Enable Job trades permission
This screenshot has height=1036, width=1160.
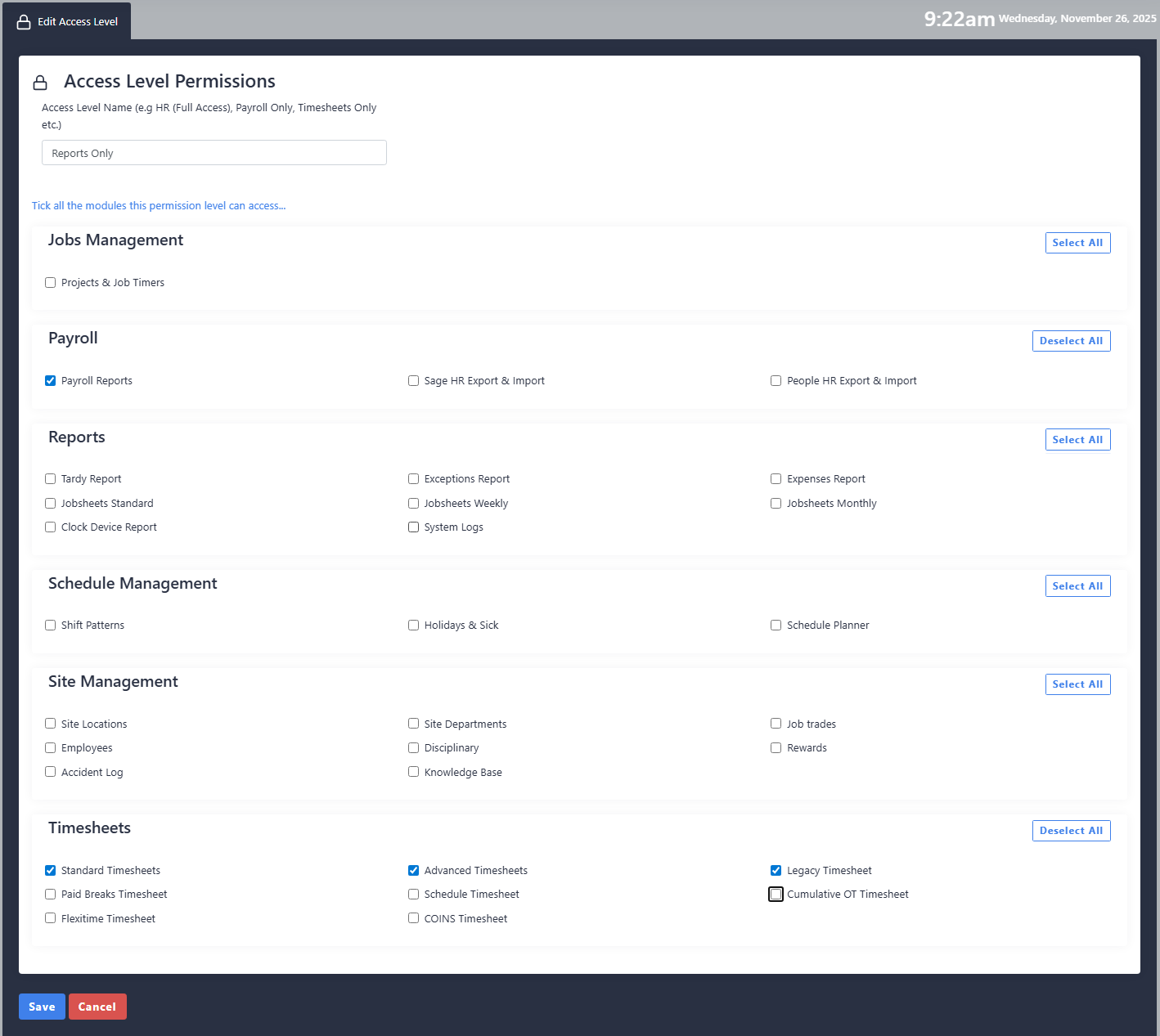point(776,724)
